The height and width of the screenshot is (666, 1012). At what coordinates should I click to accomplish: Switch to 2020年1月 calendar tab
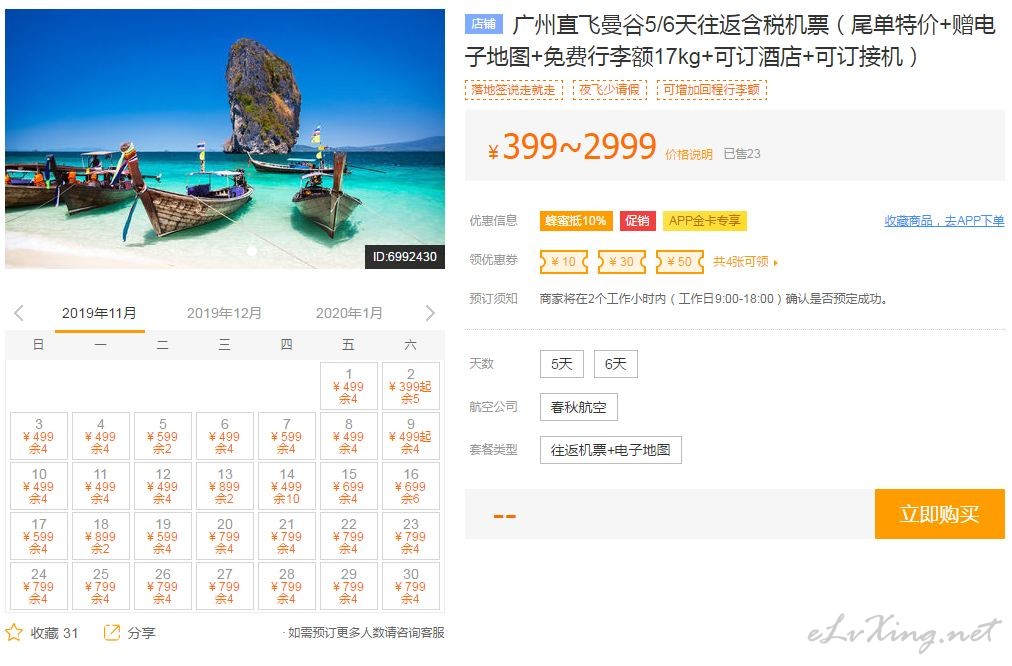pyautogui.click(x=349, y=313)
